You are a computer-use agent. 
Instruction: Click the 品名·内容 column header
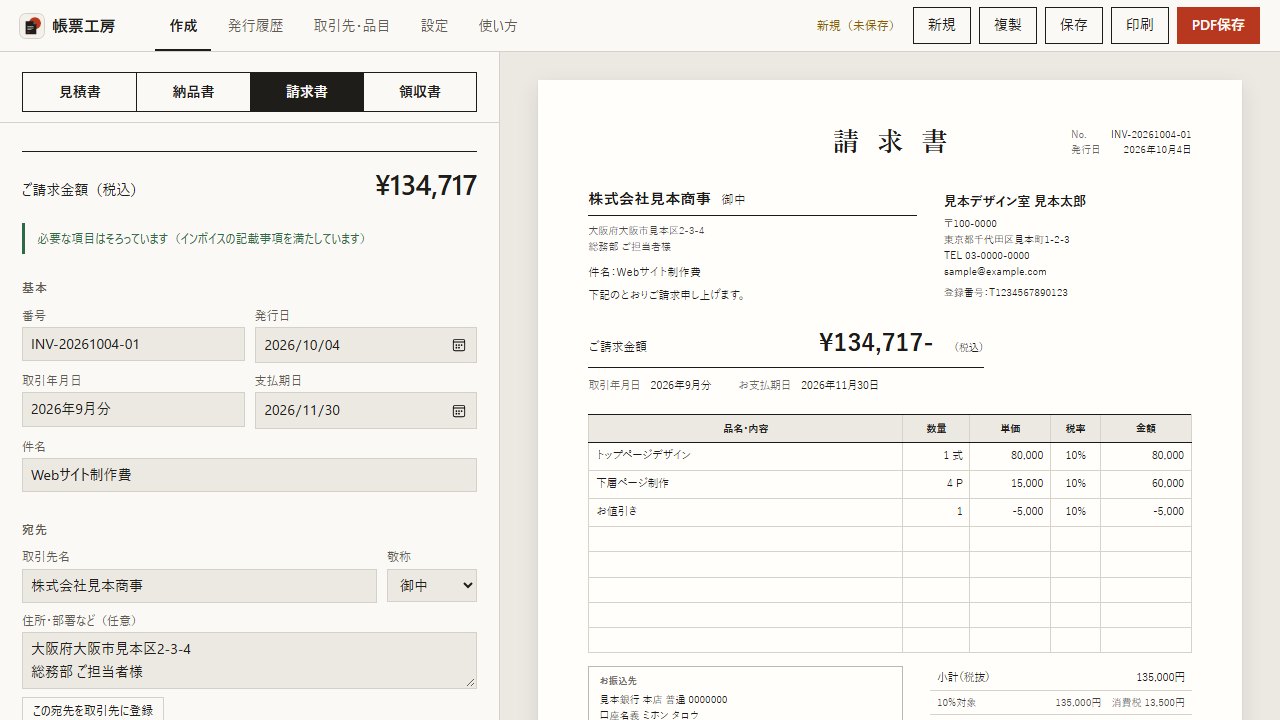(745, 429)
